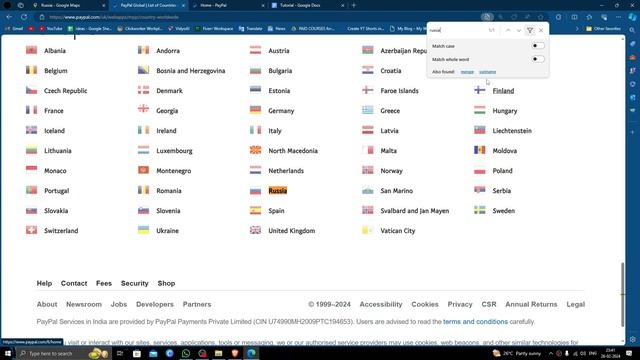Click the Spain flag icon
Image resolution: width=640 pixels, height=360 pixels.
[x=256, y=210]
